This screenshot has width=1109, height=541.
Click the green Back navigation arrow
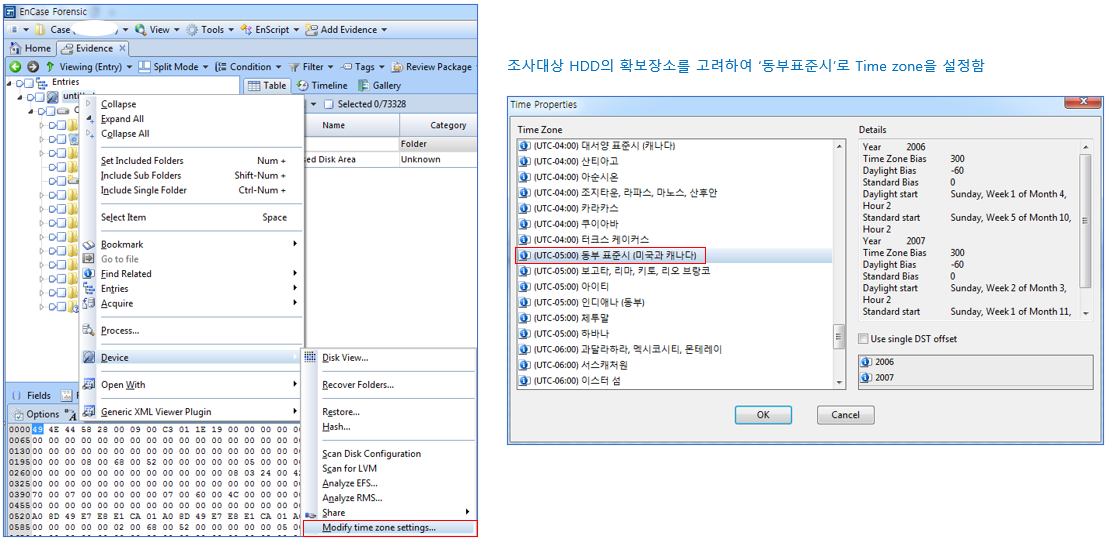(15, 66)
